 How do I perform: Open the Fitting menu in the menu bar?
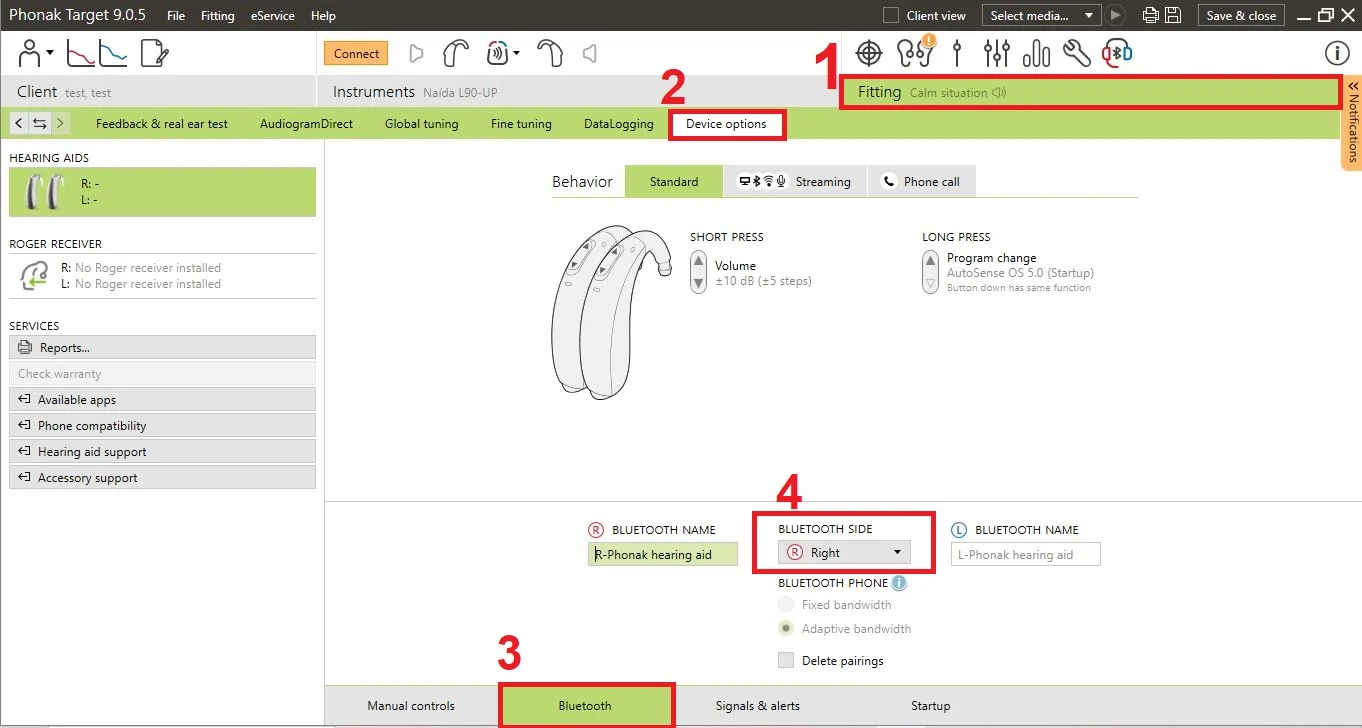click(217, 16)
